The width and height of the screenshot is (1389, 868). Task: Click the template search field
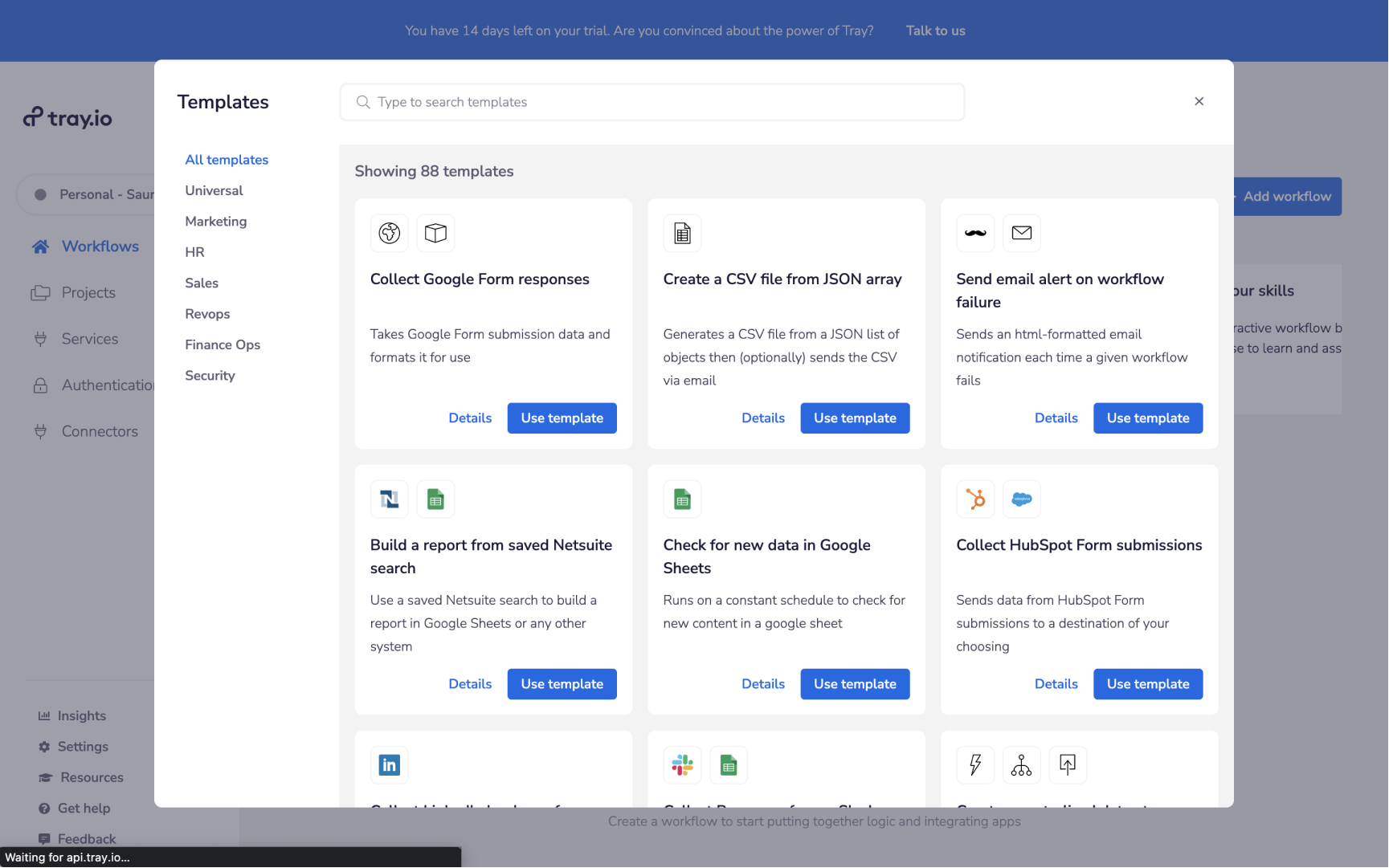click(652, 102)
